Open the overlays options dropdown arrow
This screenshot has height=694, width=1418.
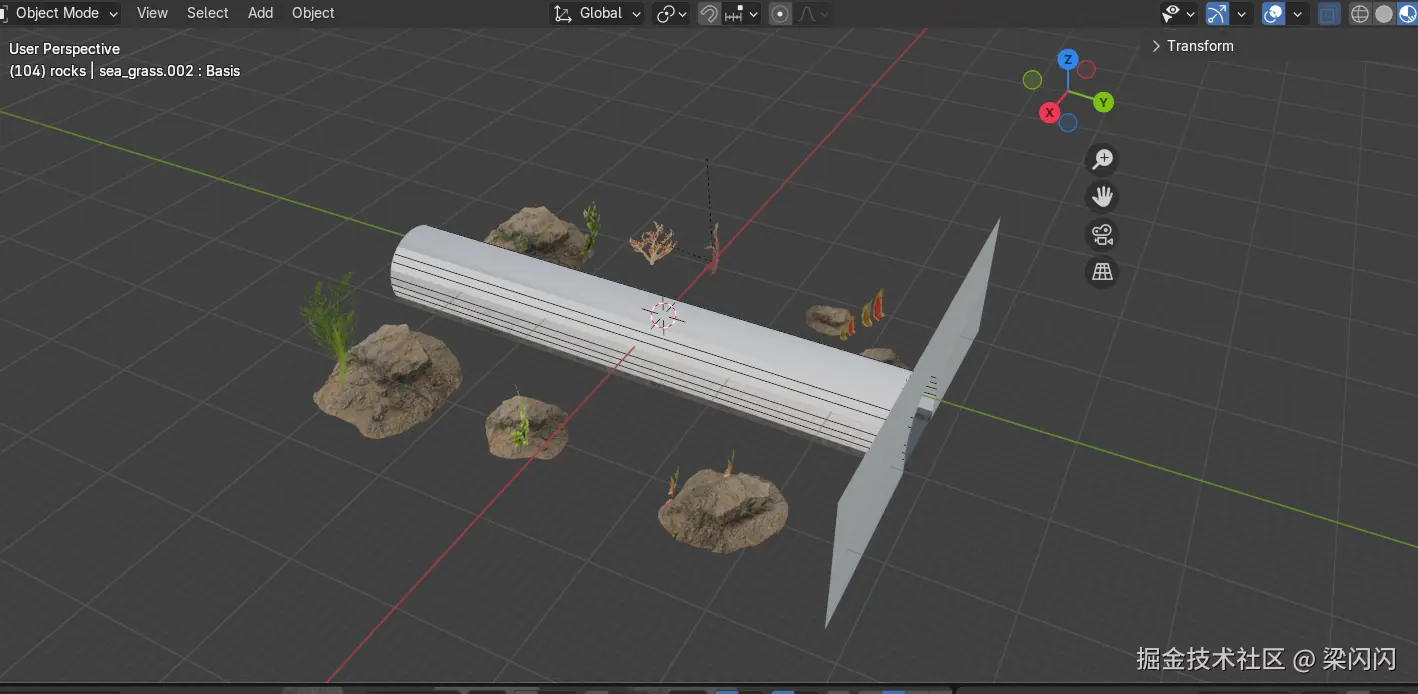coord(1297,13)
